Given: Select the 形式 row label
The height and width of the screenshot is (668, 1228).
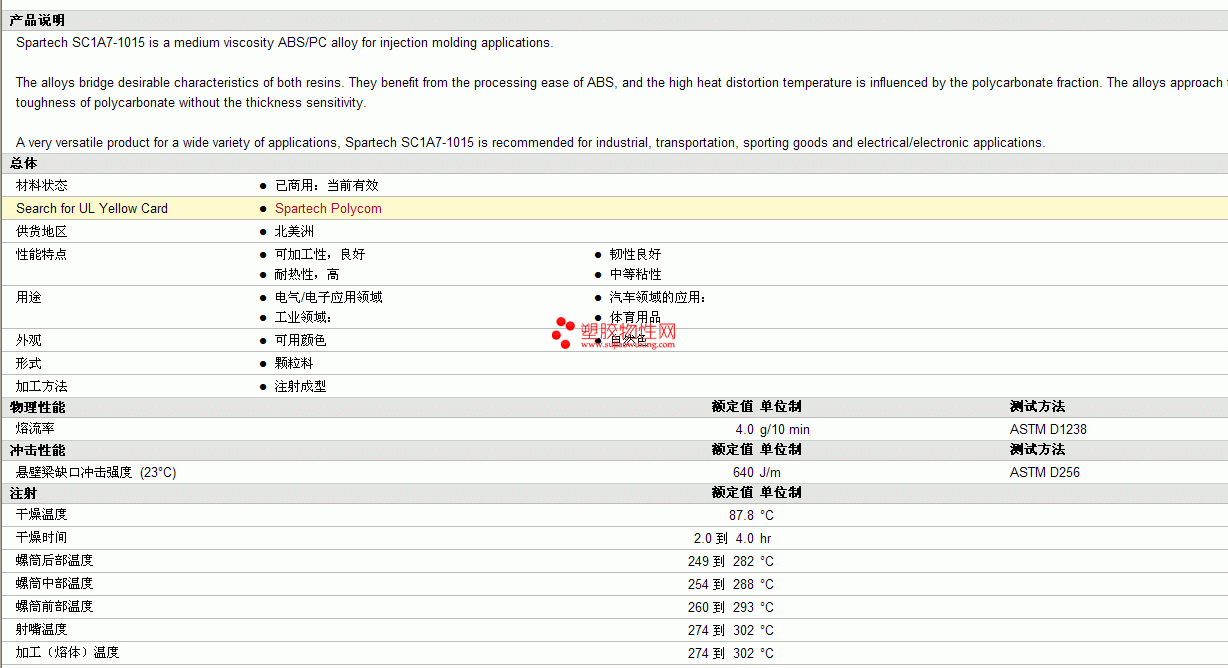Looking at the screenshot, I should tap(29, 364).
